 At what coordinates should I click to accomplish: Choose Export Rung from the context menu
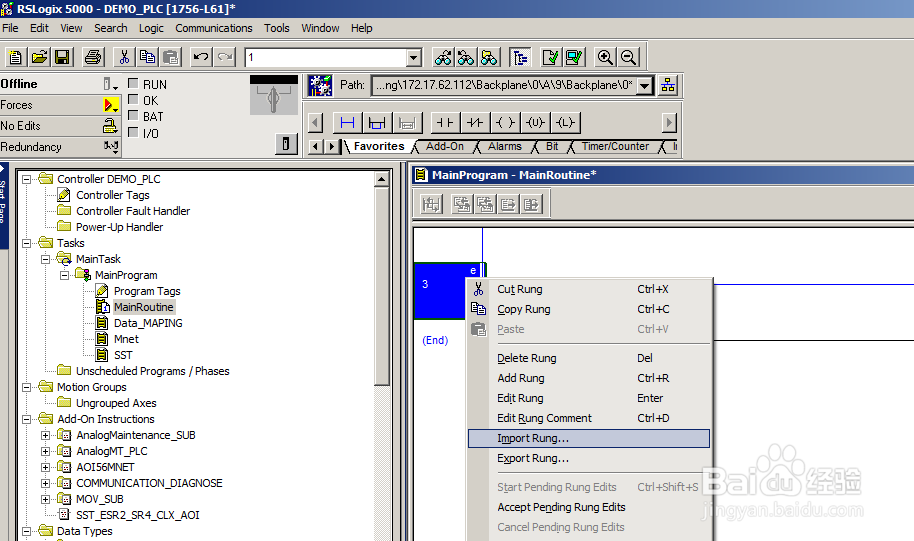(x=589, y=458)
